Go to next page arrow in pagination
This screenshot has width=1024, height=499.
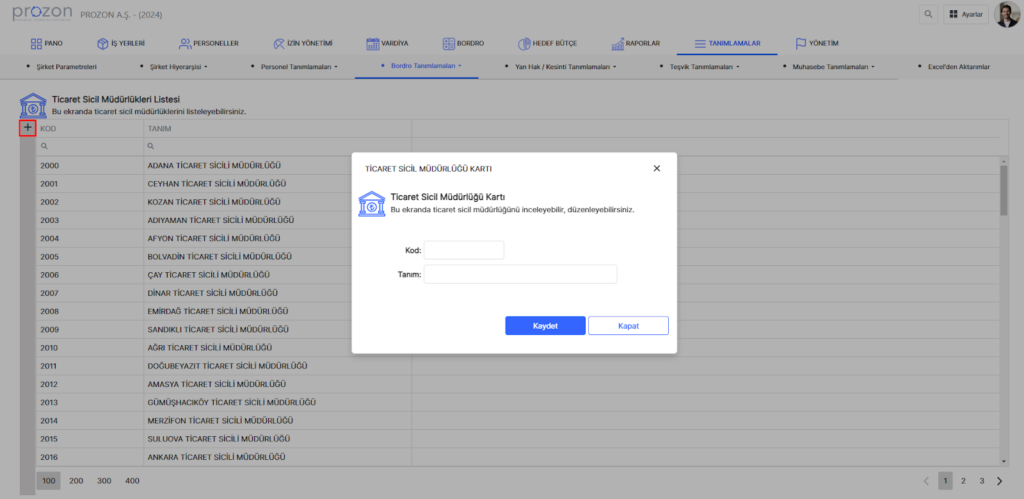[1000, 481]
